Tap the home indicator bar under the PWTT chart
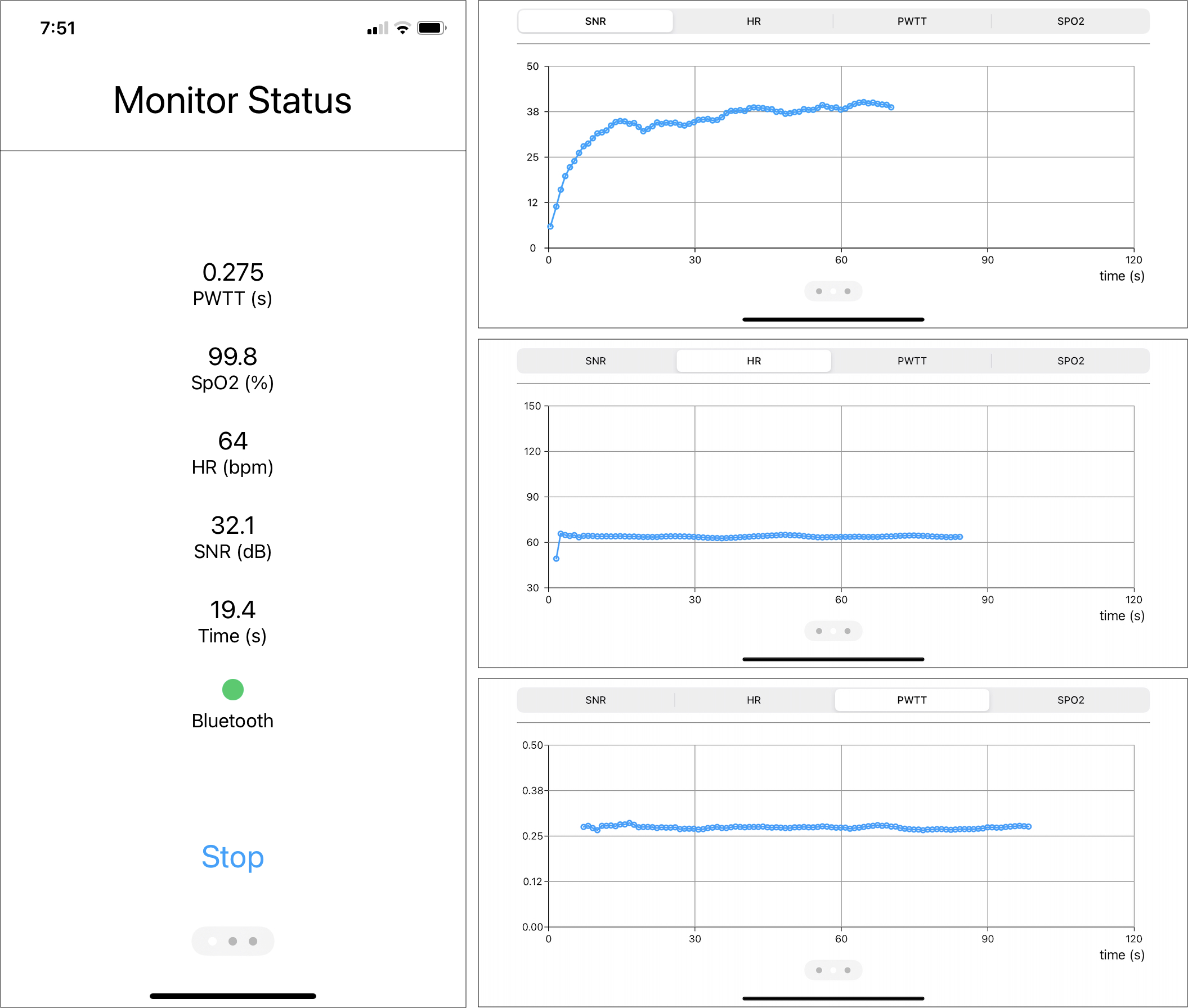Viewport: 1188px width, 1008px height. pyautogui.click(x=833, y=999)
